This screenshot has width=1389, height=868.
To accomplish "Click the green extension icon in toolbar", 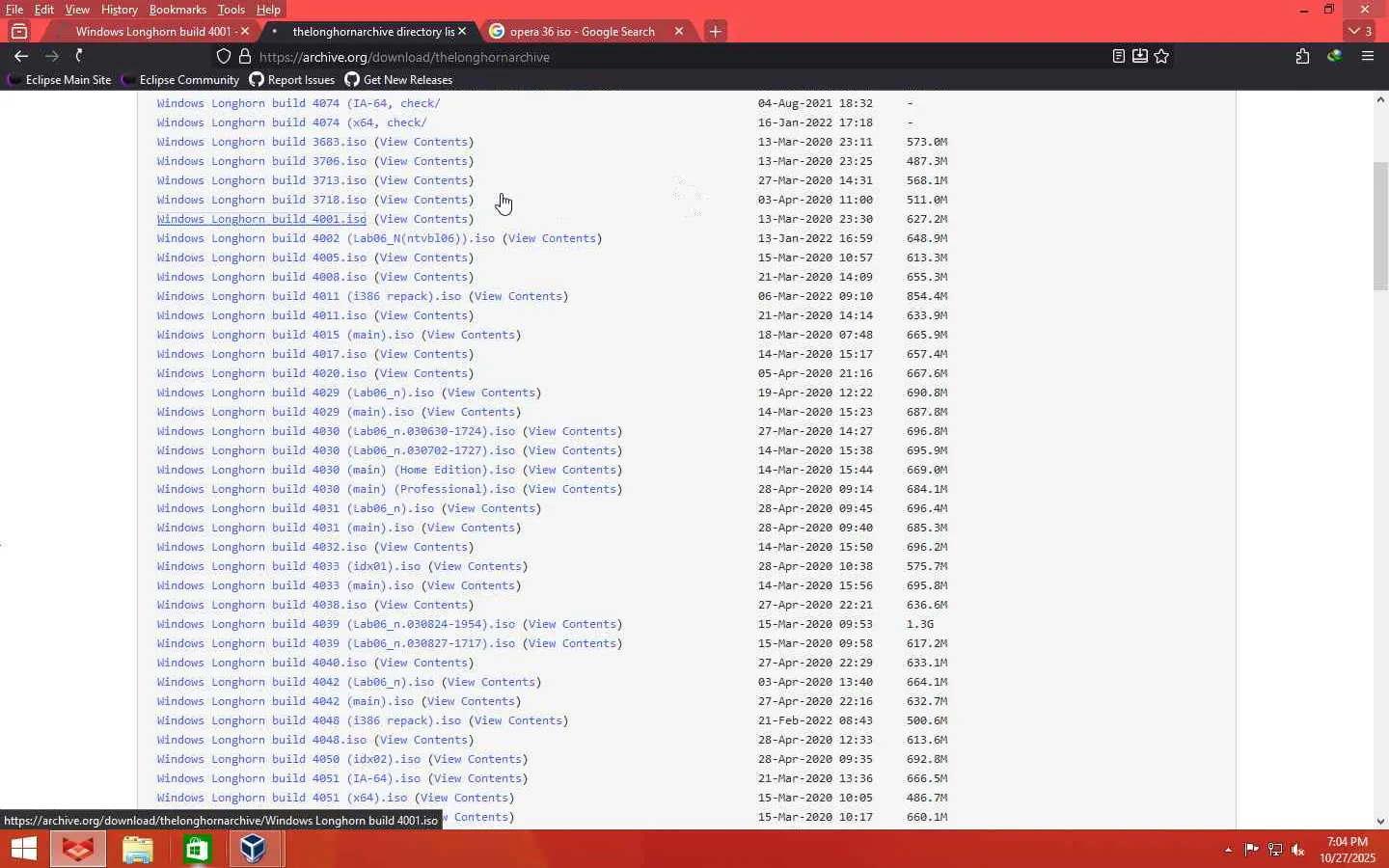I will pos(1335,56).
